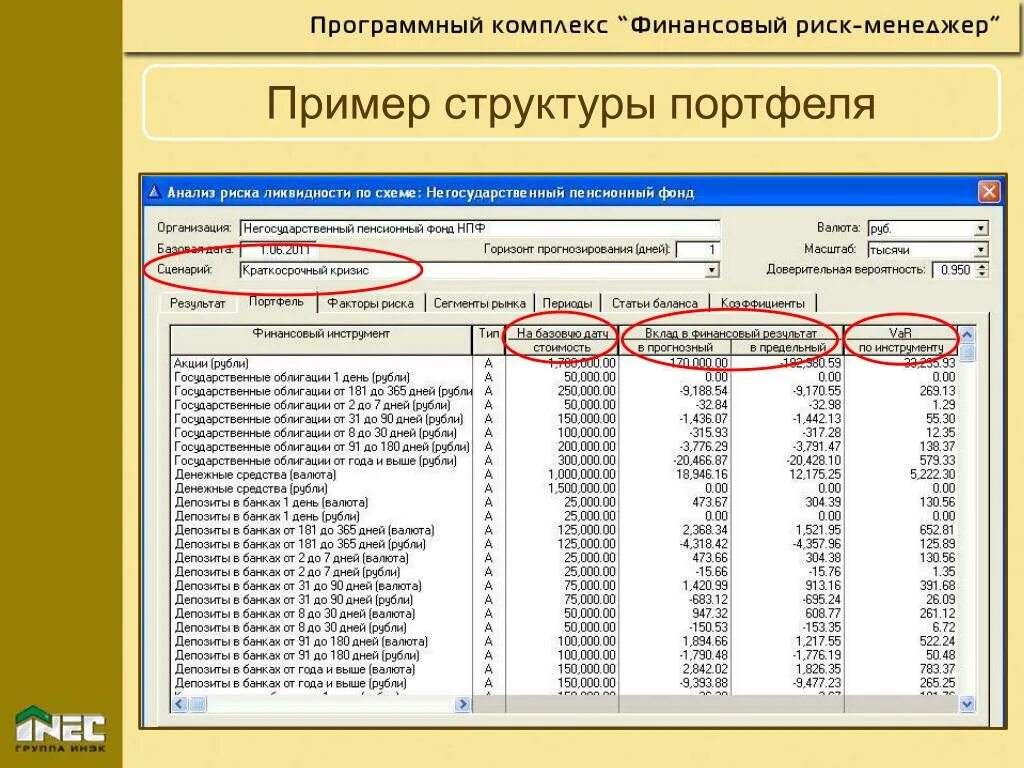The width and height of the screenshot is (1024, 768).
Task: Close the liquidity risk analysis window
Action: (989, 192)
